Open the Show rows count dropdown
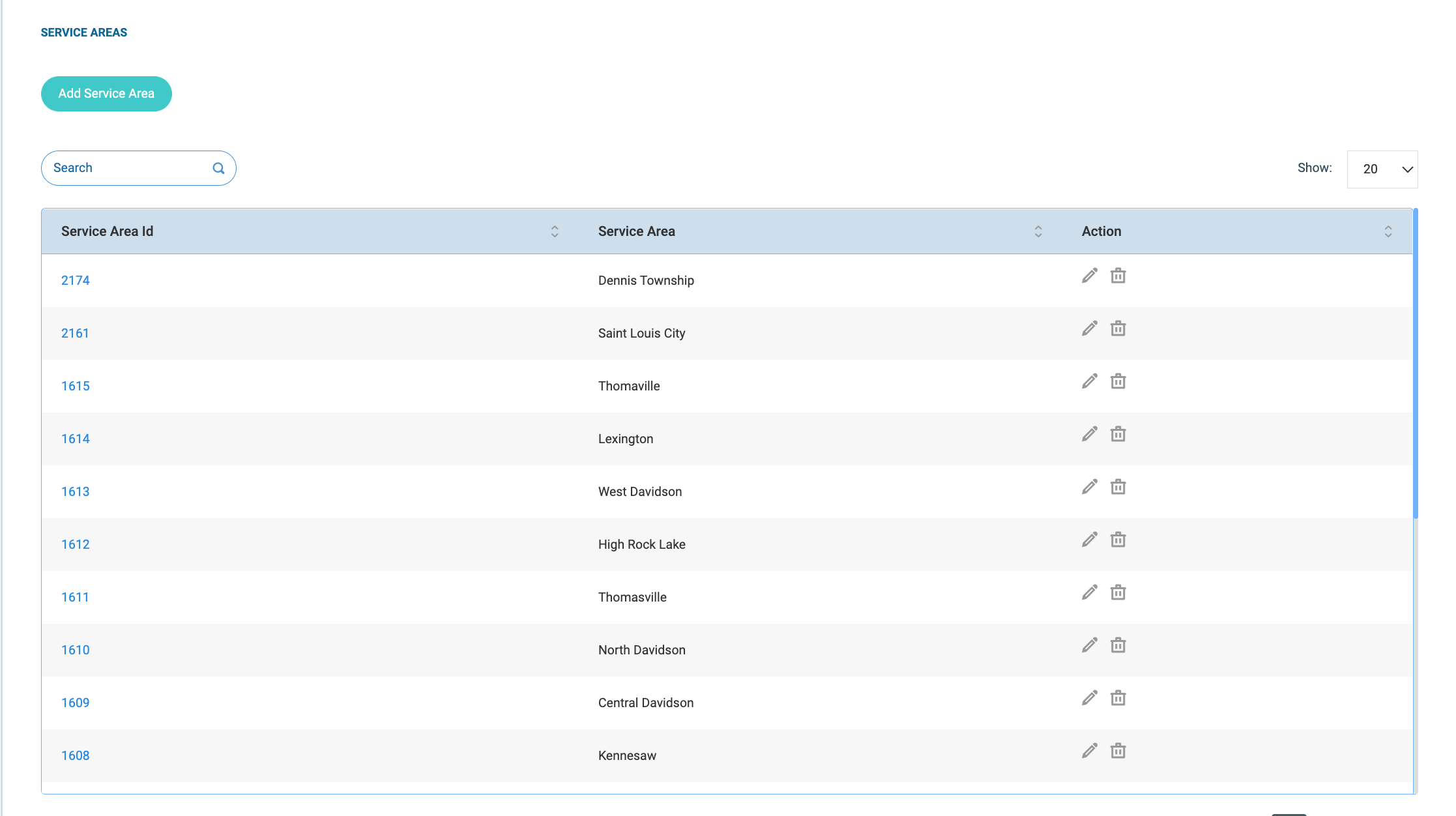 pyautogui.click(x=1382, y=169)
